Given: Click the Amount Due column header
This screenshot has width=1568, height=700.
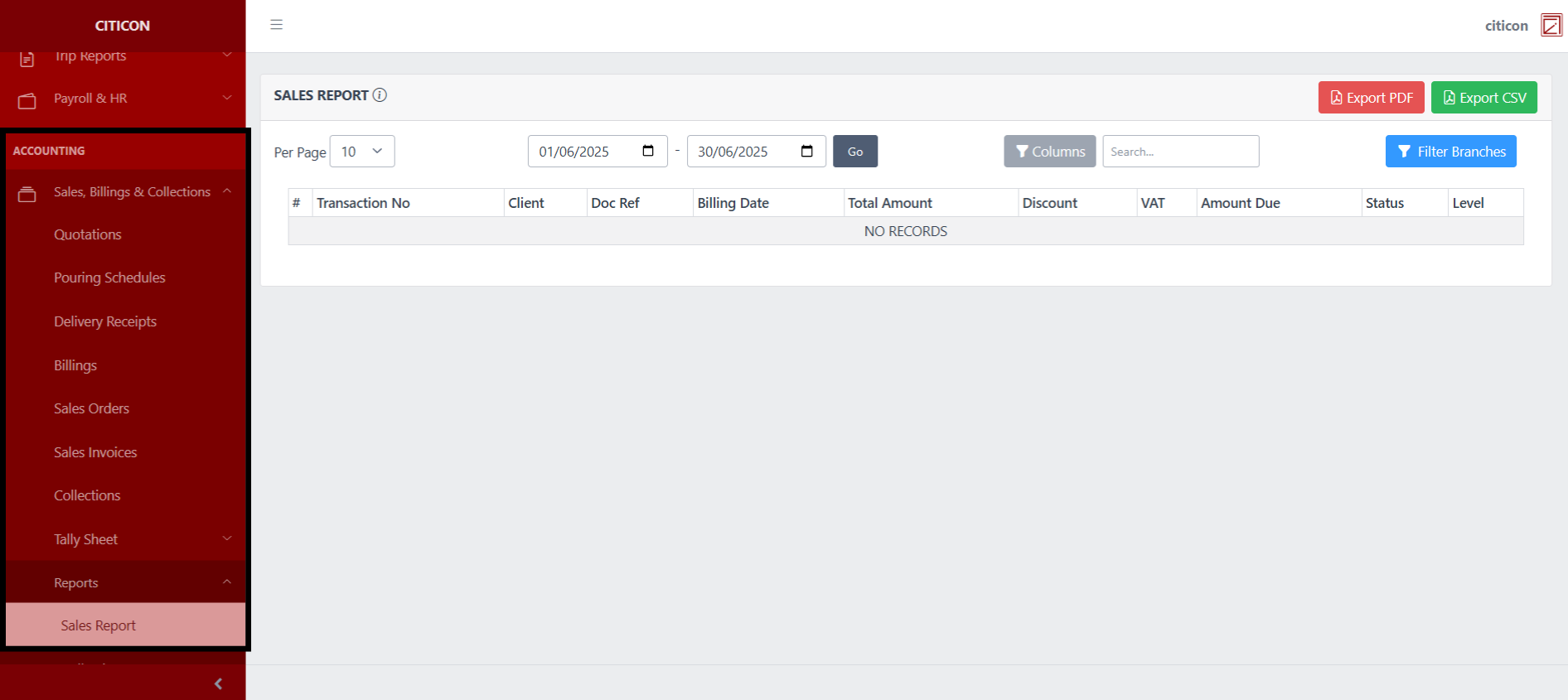Looking at the screenshot, I should click(x=1279, y=203).
